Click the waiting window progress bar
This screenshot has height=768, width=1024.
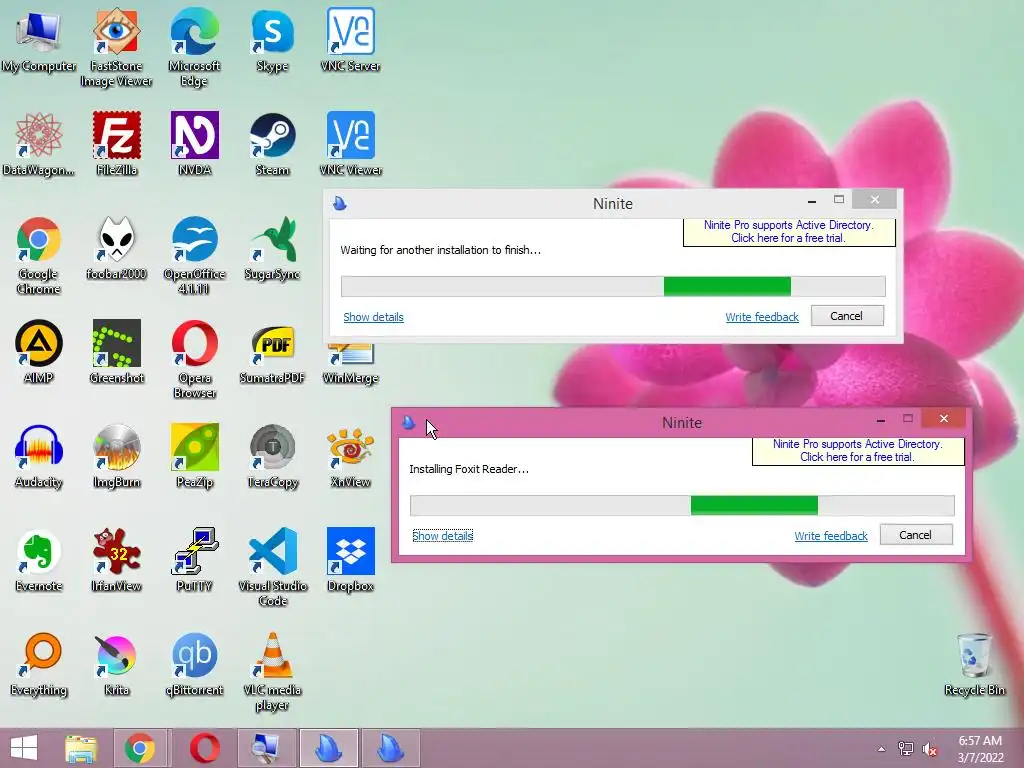pos(613,286)
